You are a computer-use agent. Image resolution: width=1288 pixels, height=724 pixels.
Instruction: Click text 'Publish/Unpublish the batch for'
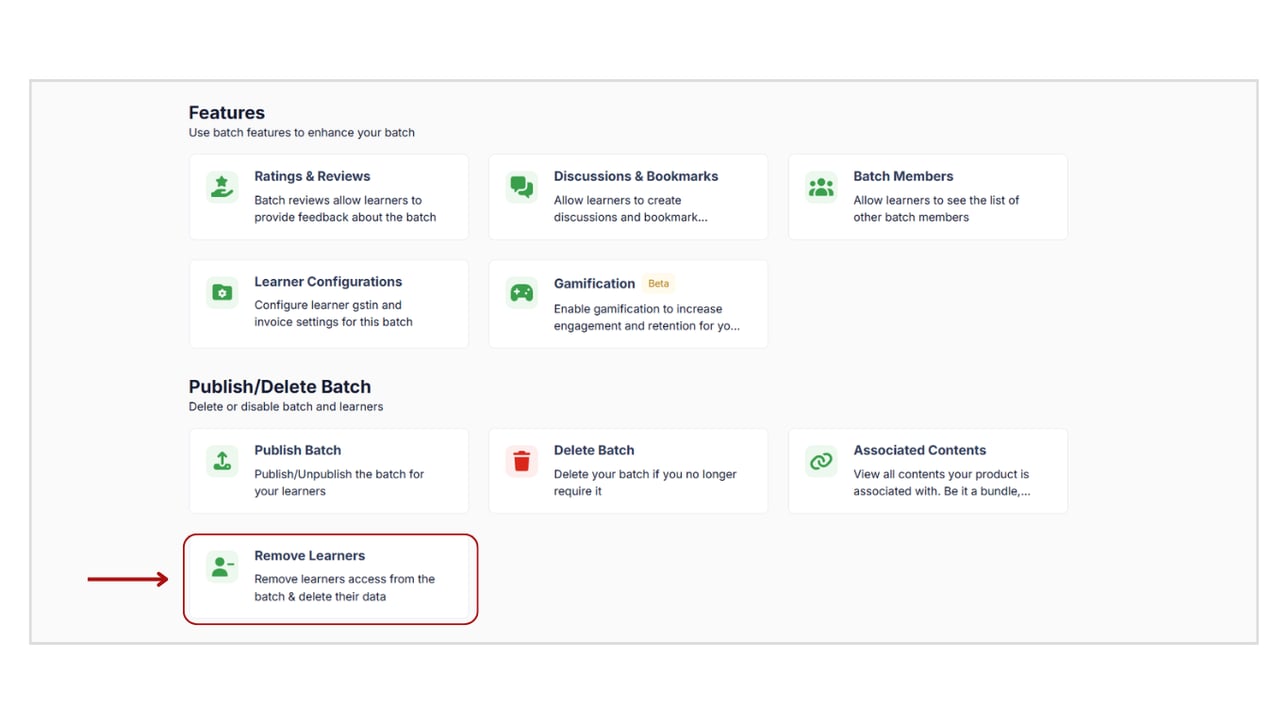pyautogui.click(x=339, y=474)
